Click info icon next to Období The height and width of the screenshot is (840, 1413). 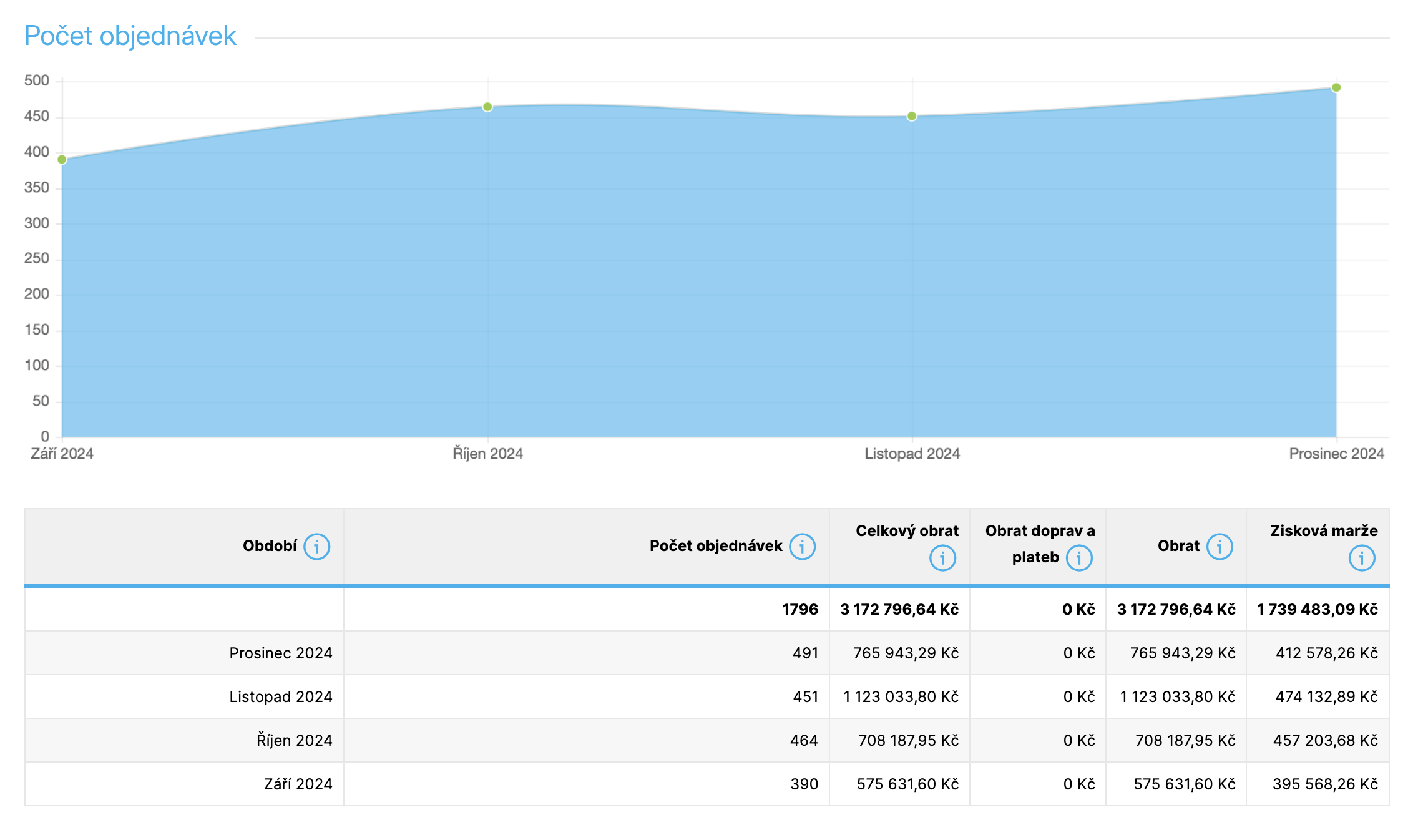(x=316, y=547)
